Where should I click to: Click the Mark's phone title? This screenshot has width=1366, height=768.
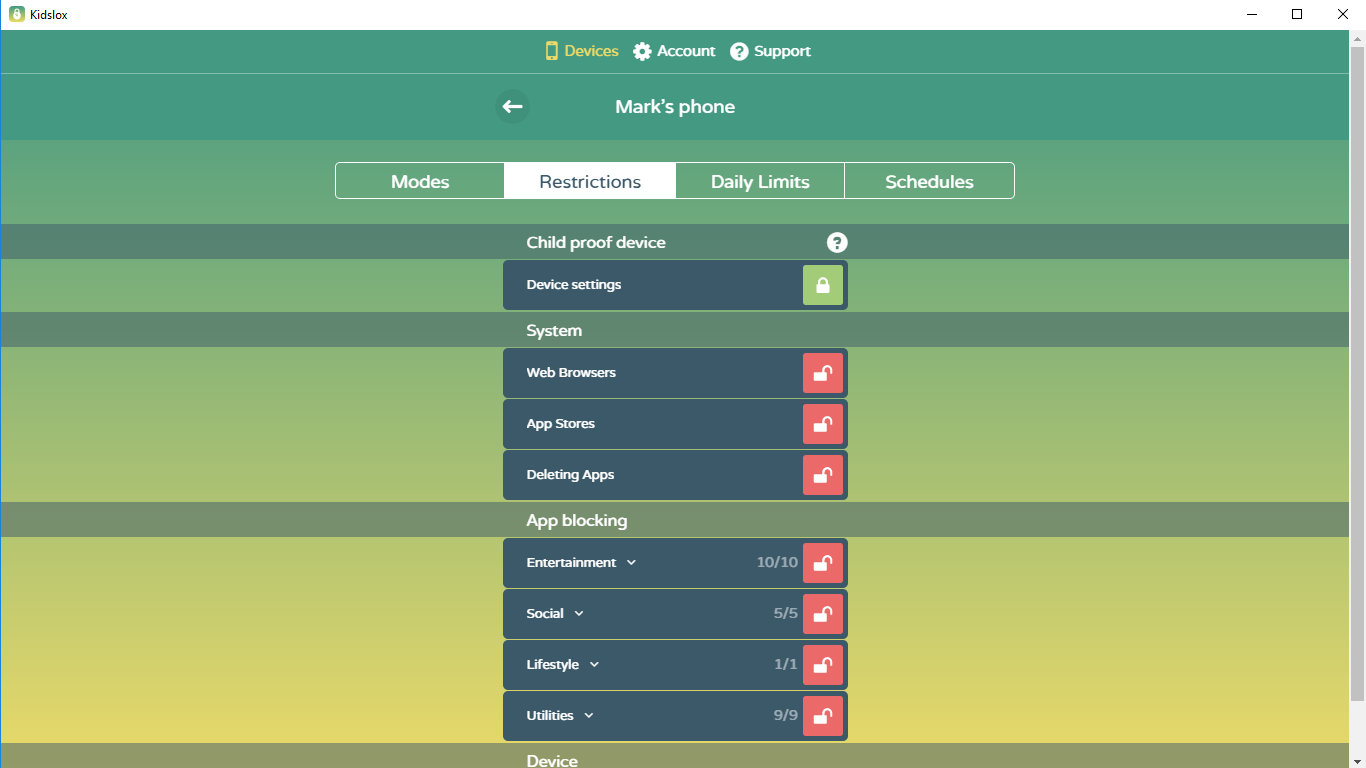(675, 107)
